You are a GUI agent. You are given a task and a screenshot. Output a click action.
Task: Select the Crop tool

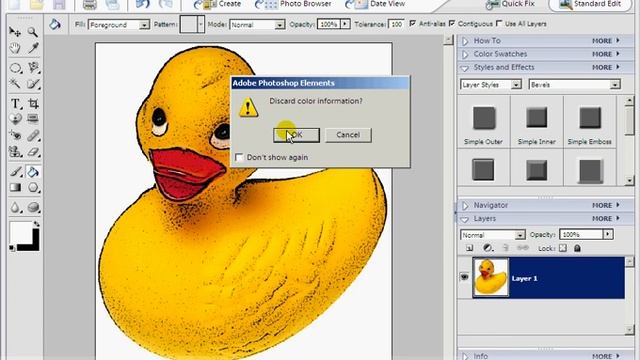tap(33, 103)
